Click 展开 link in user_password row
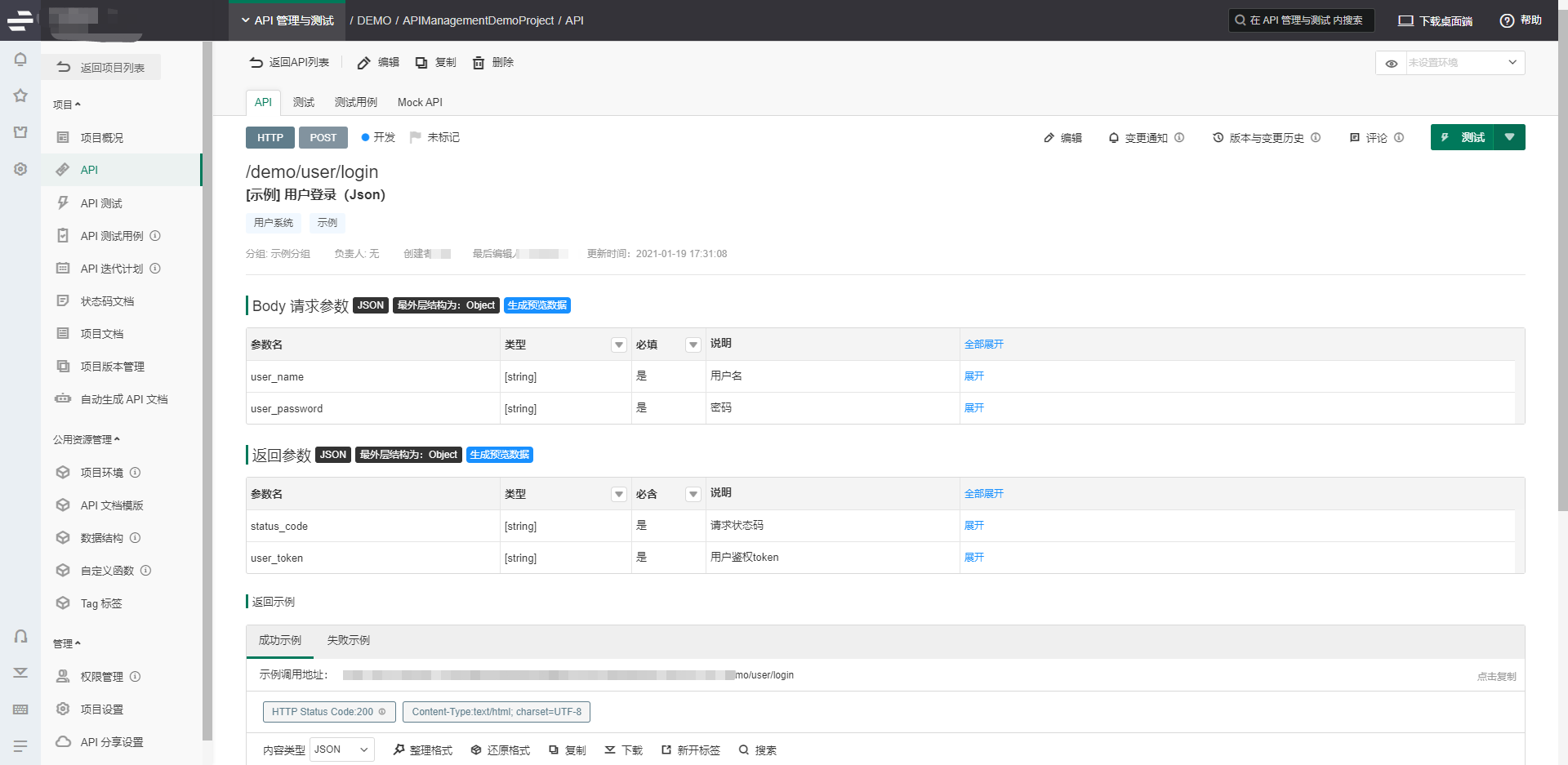Screen dimensions: 1568x765 (x=974, y=408)
